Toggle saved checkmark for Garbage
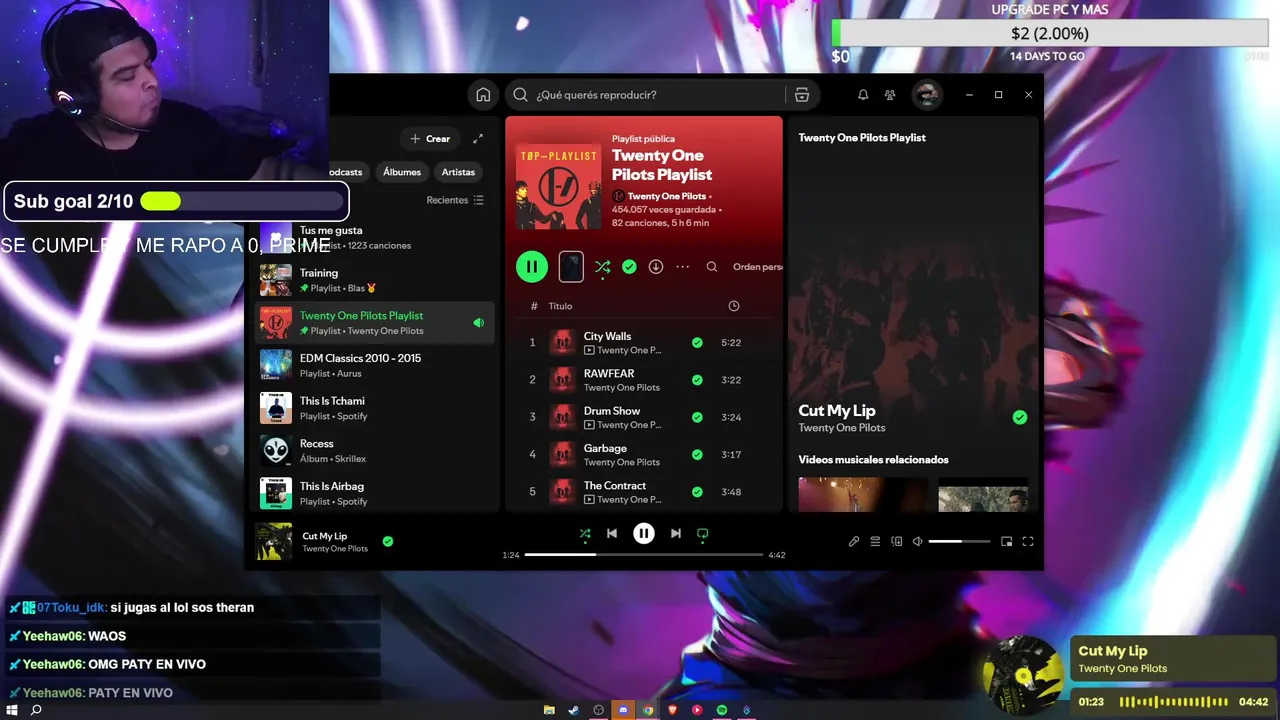 point(697,454)
